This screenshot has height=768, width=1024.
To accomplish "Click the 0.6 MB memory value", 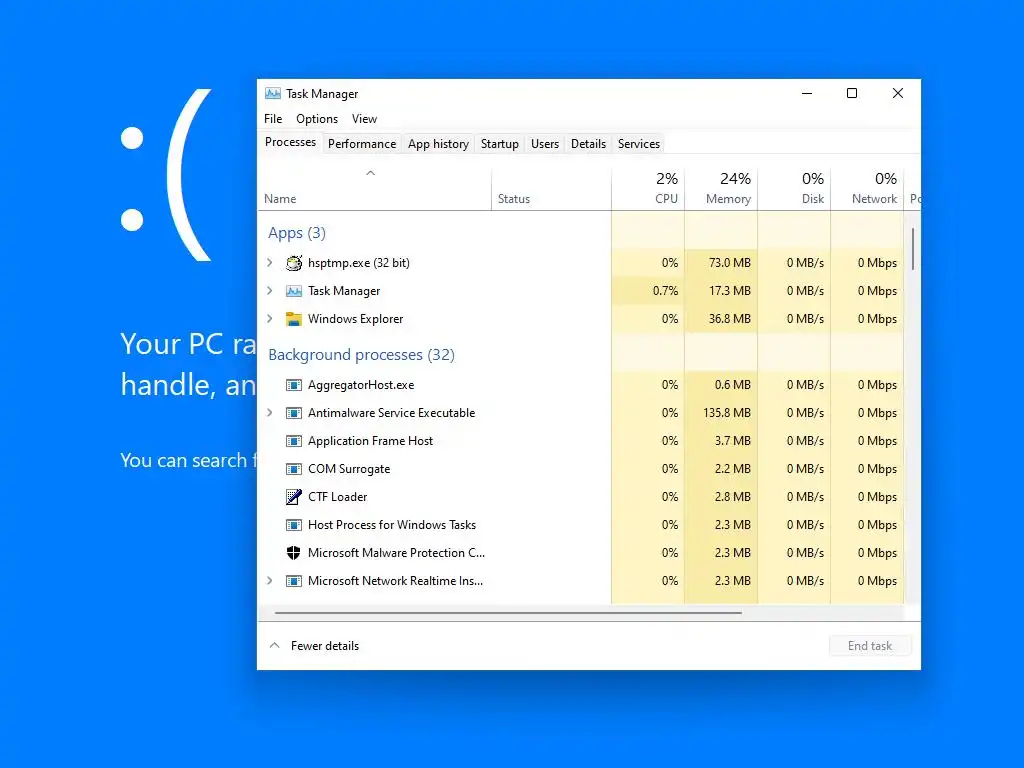I will click(x=733, y=385).
